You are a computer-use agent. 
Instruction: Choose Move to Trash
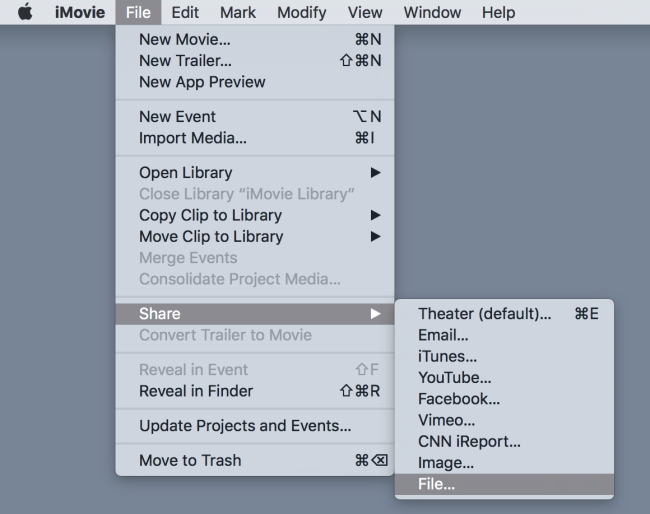point(255,460)
